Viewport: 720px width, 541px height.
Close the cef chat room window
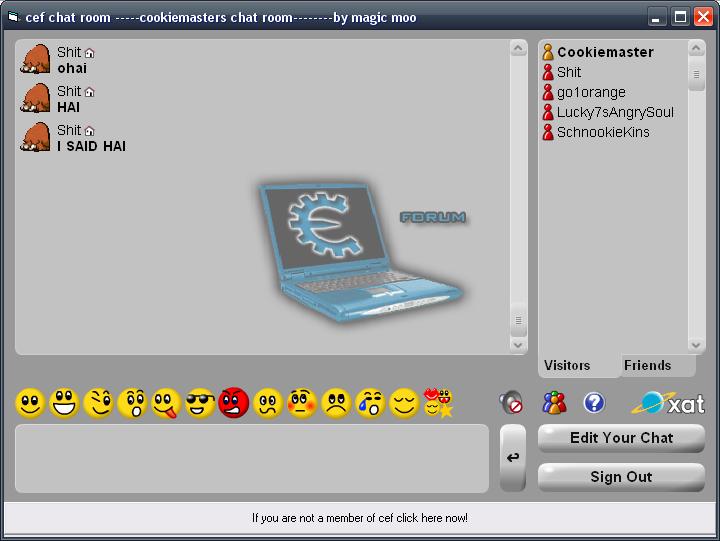click(x=703, y=18)
